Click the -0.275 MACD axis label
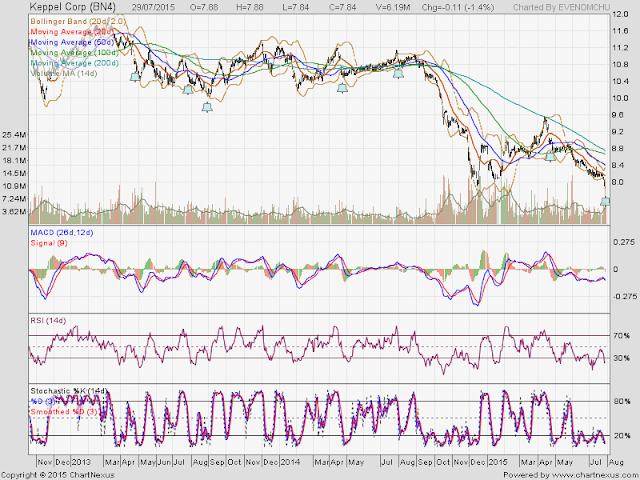This screenshot has width=640, height=480. tap(624, 296)
